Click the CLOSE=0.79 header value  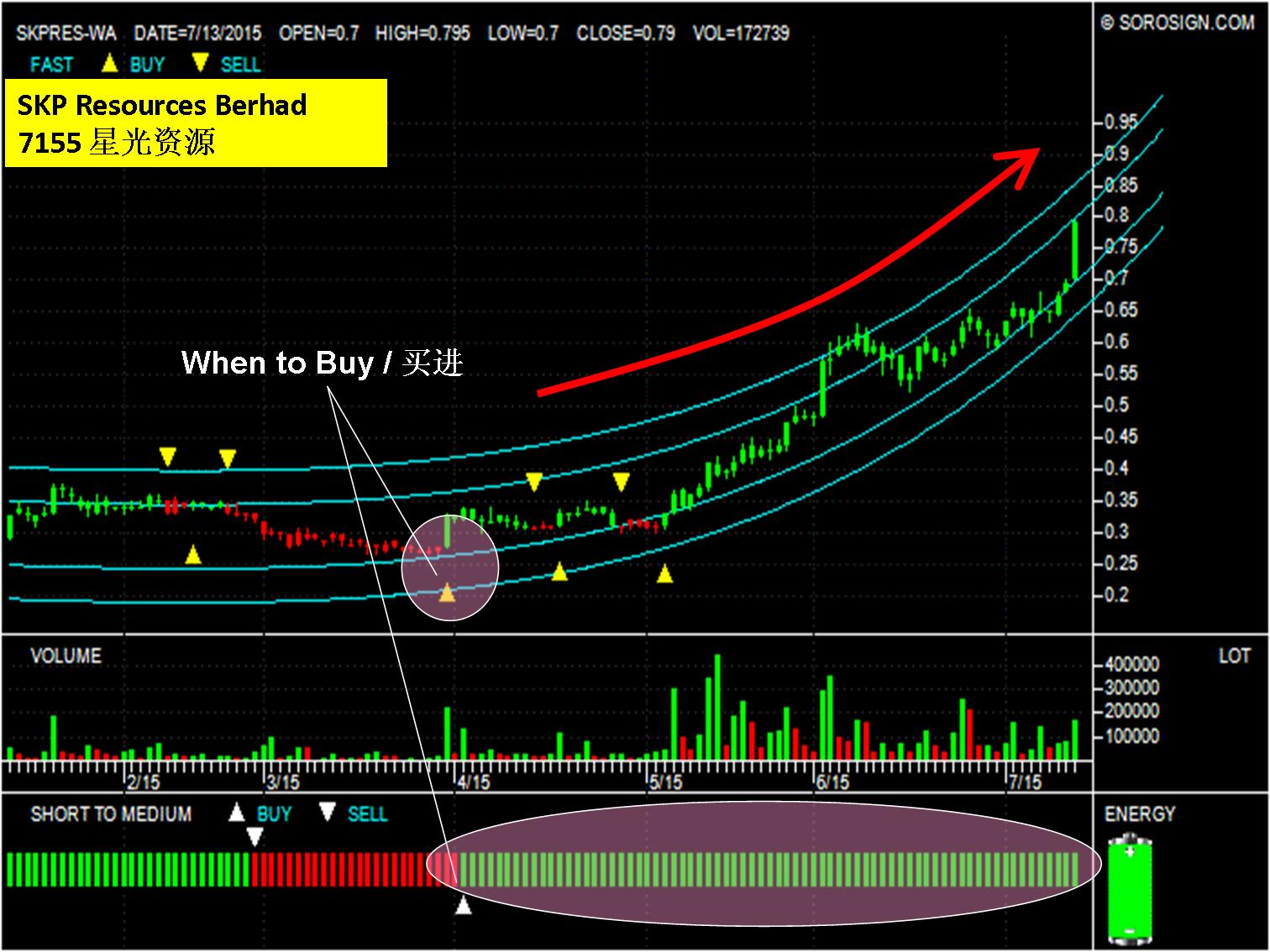point(625,34)
